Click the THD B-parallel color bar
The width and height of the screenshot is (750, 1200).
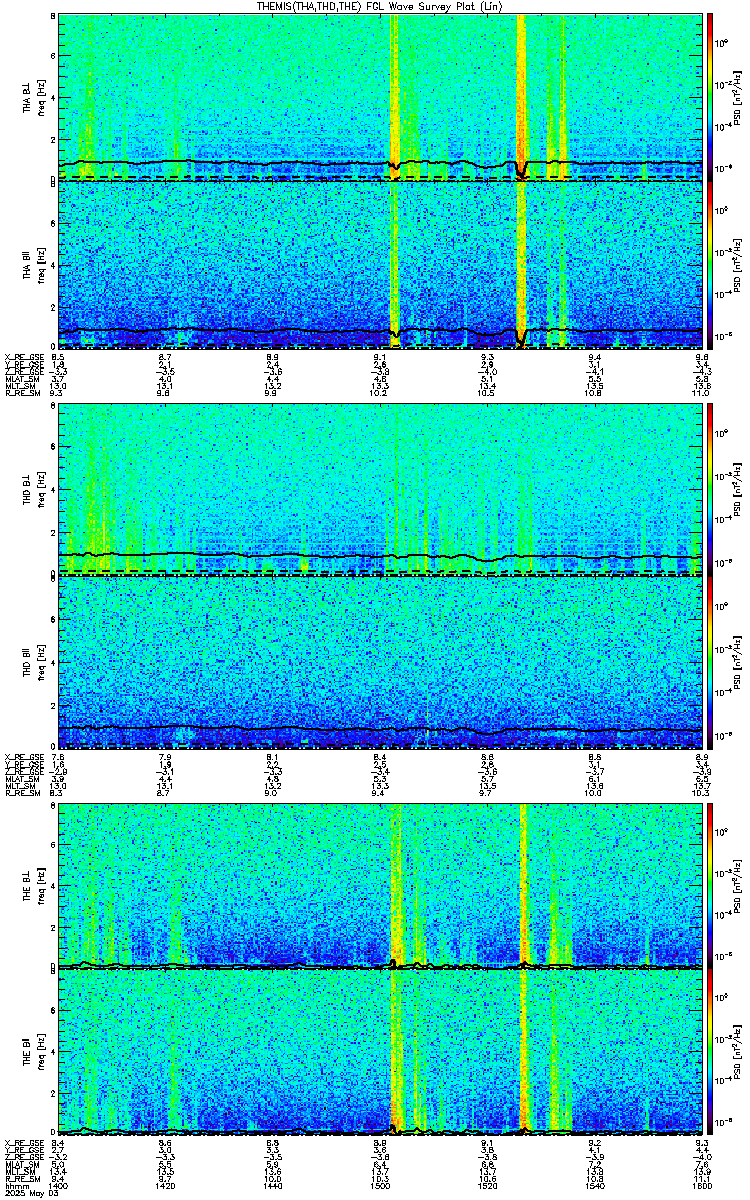coord(711,661)
